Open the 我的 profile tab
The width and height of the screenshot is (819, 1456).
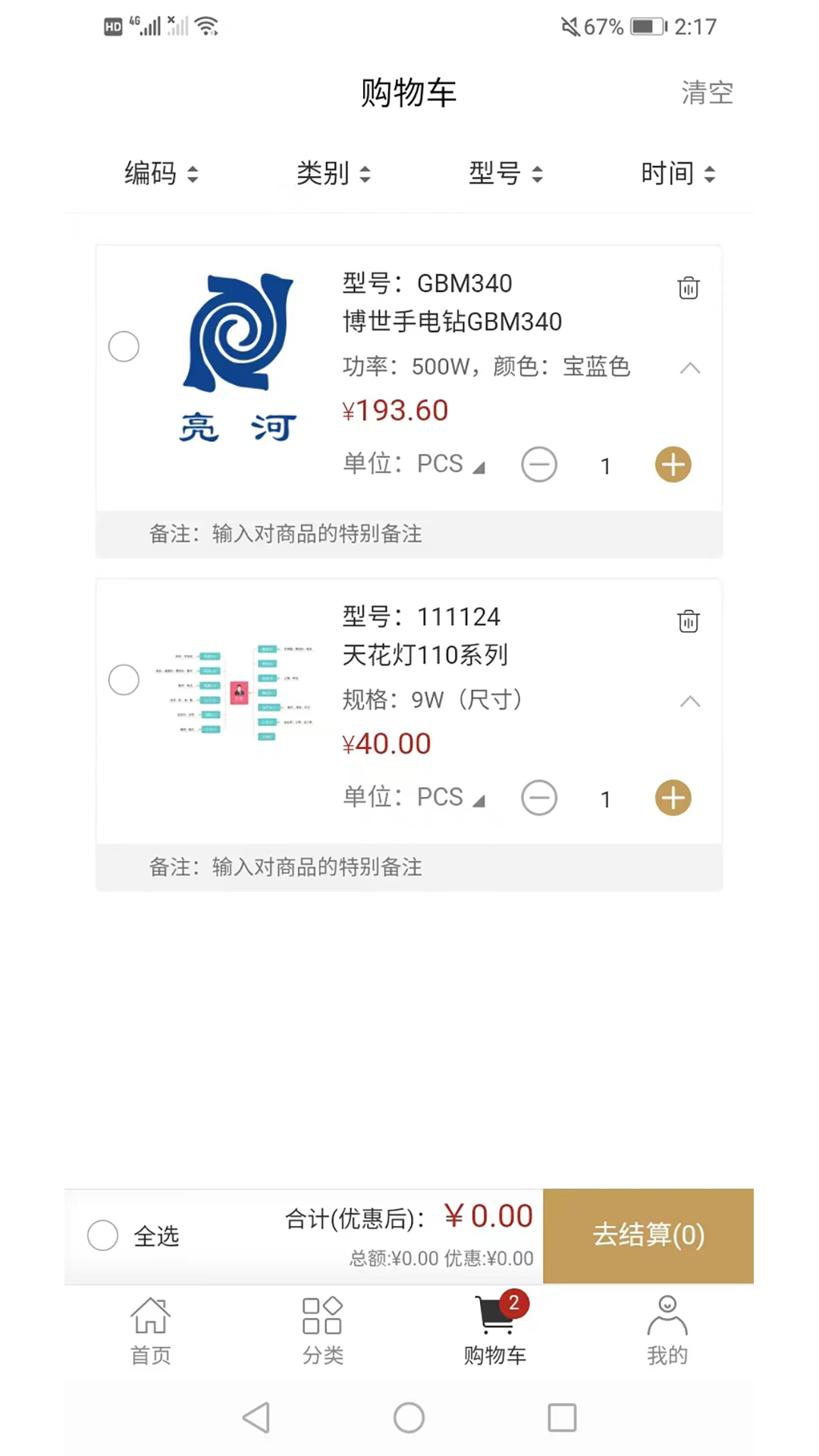point(667,1329)
